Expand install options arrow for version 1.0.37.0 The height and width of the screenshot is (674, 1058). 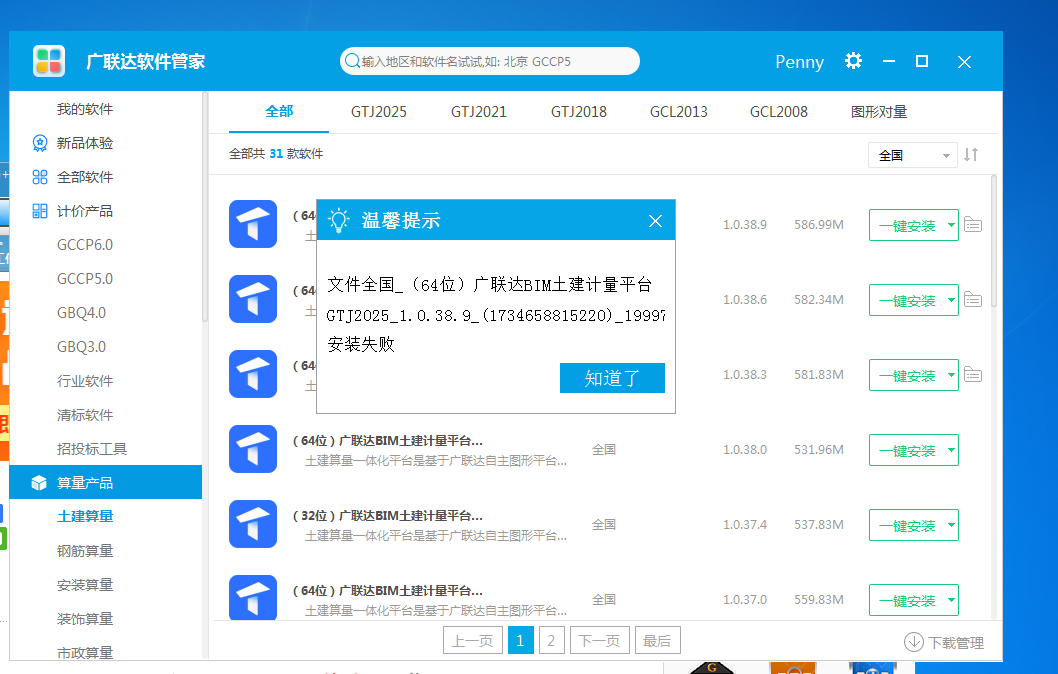click(x=951, y=599)
